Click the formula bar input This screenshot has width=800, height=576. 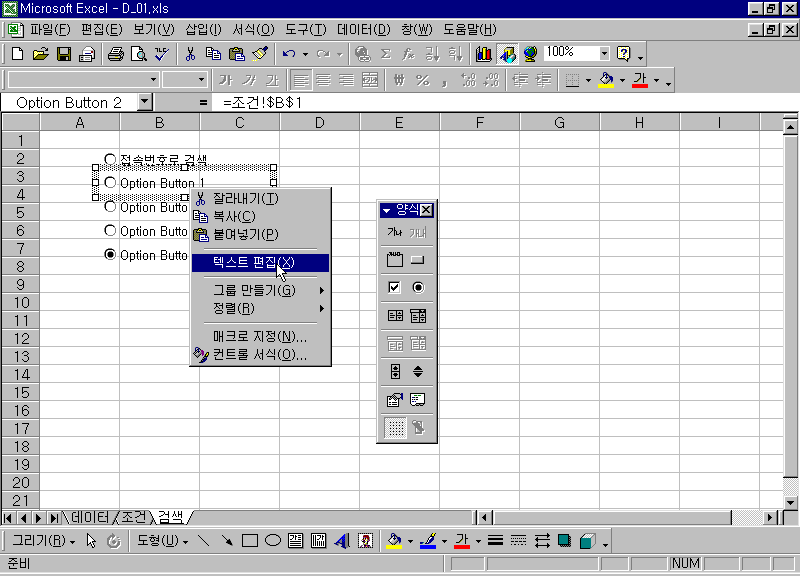[x=508, y=103]
